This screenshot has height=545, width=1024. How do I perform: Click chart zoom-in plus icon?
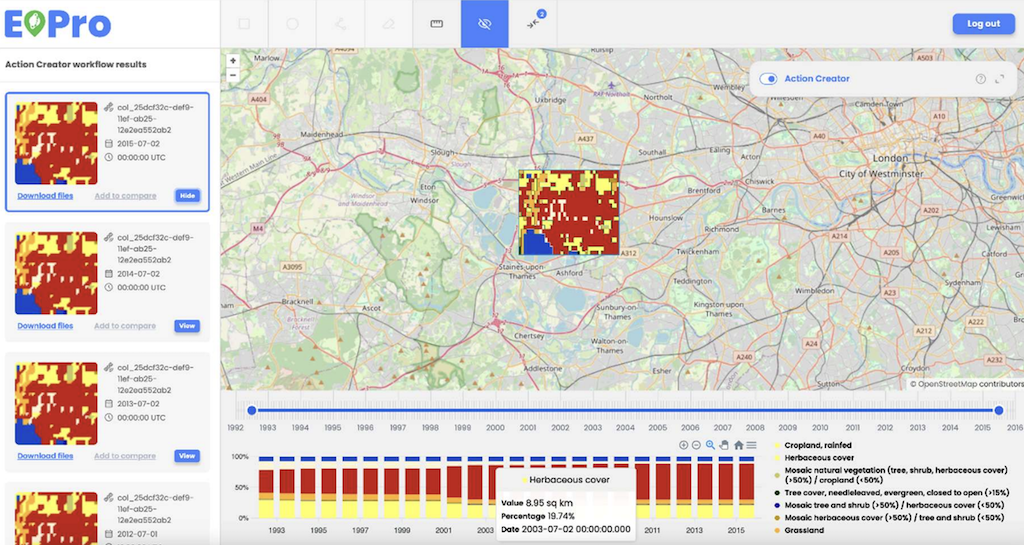(683, 445)
